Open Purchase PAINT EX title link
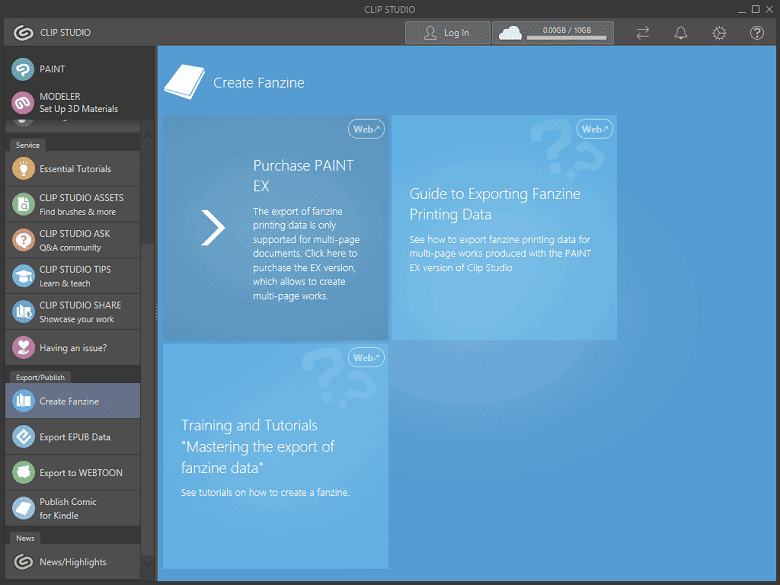This screenshot has width=780, height=585. [303, 175]
